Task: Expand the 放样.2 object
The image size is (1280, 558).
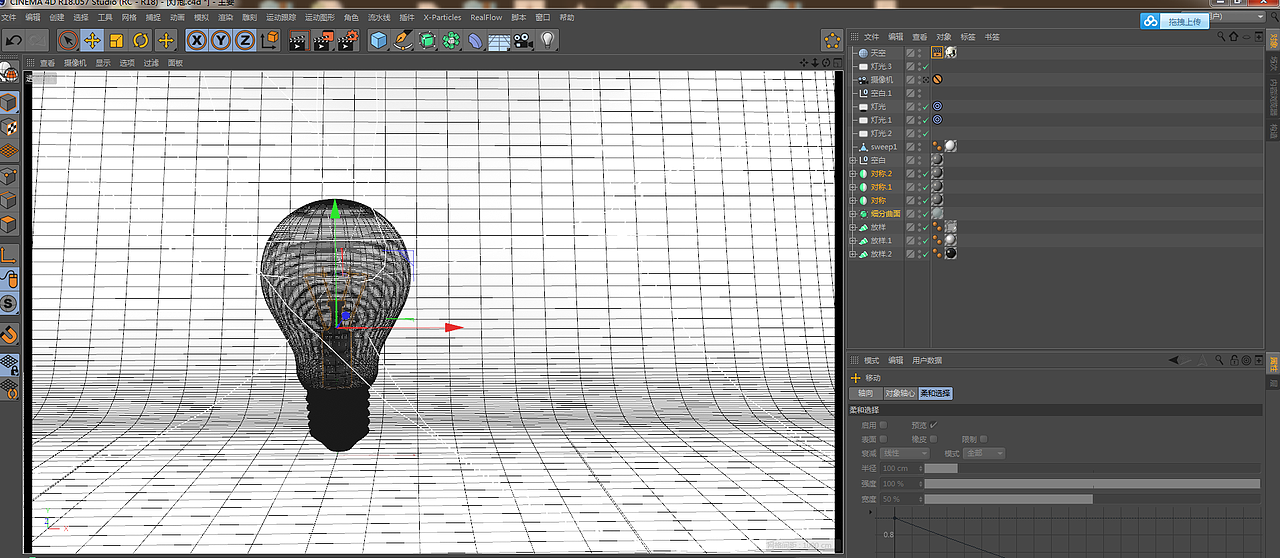Action: pyautogui.click(x=853, y=254)
